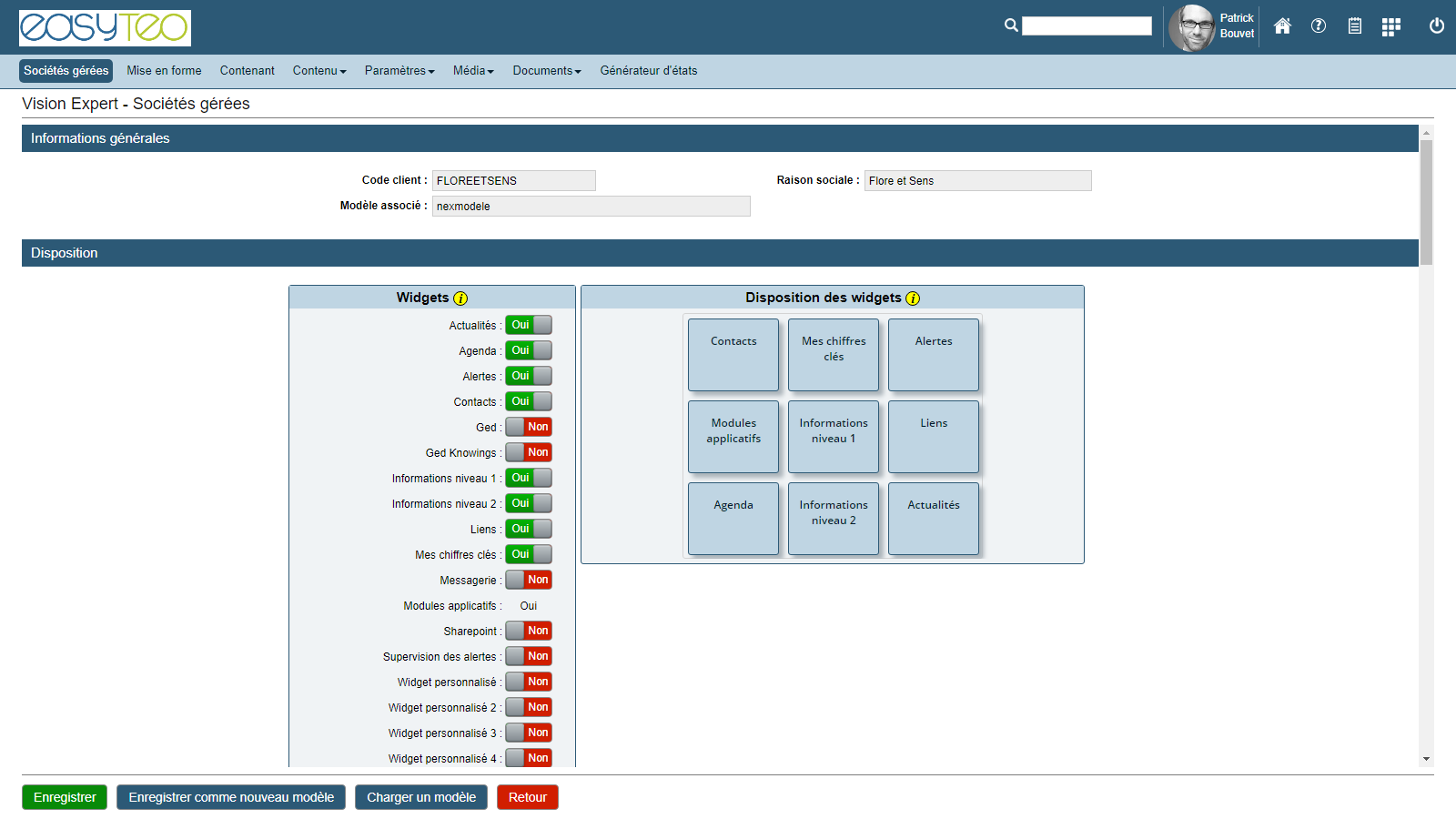
Task: Click the Charger un modèle button
Action: coord(421,797)
